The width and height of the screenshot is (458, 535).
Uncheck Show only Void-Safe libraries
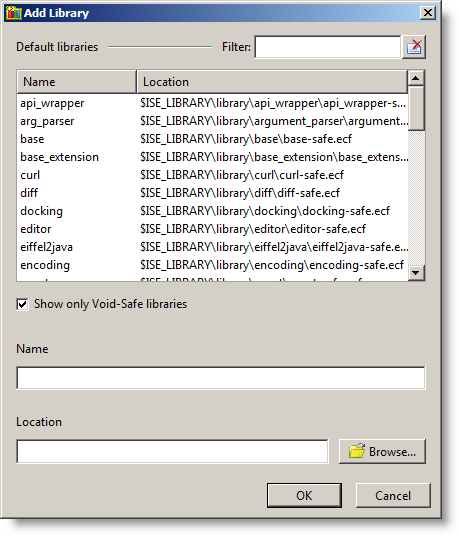click(23, 304)
